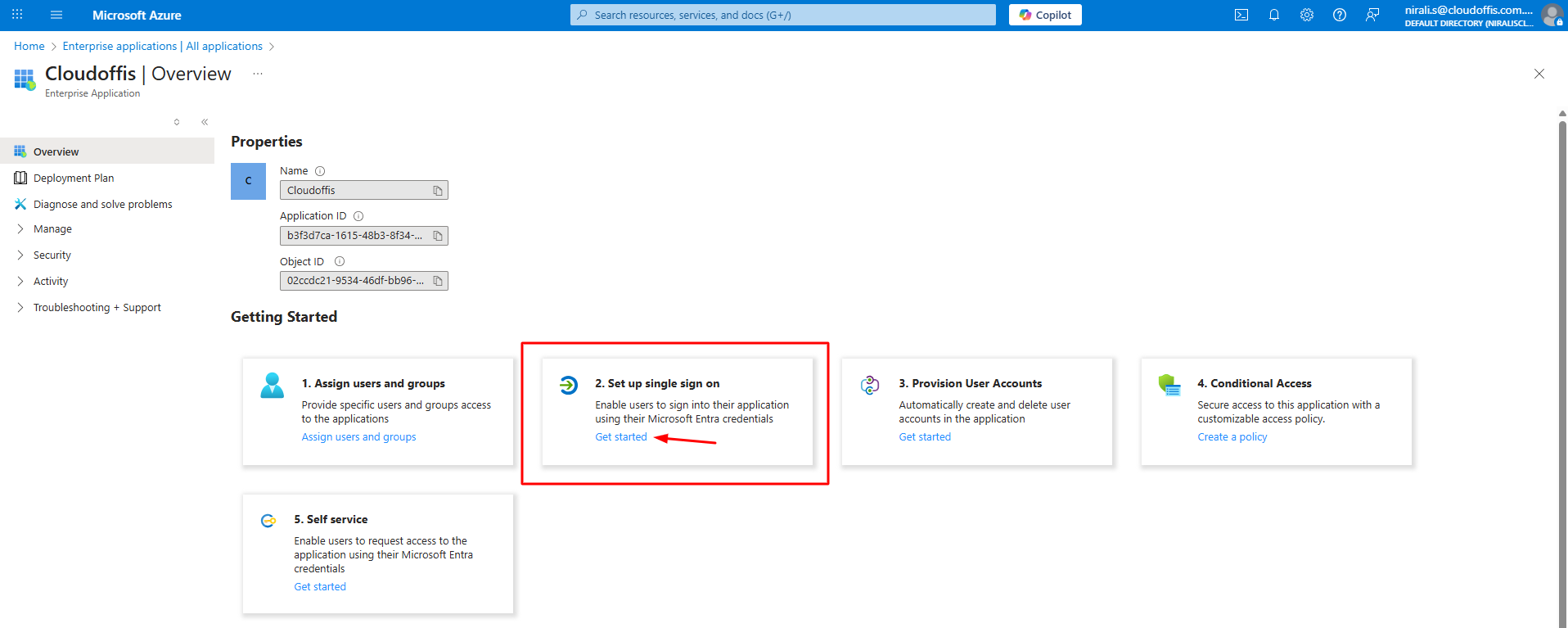
Task: Close the Cloudoffis Overview blade
Action: click(x=1539, y=74)
